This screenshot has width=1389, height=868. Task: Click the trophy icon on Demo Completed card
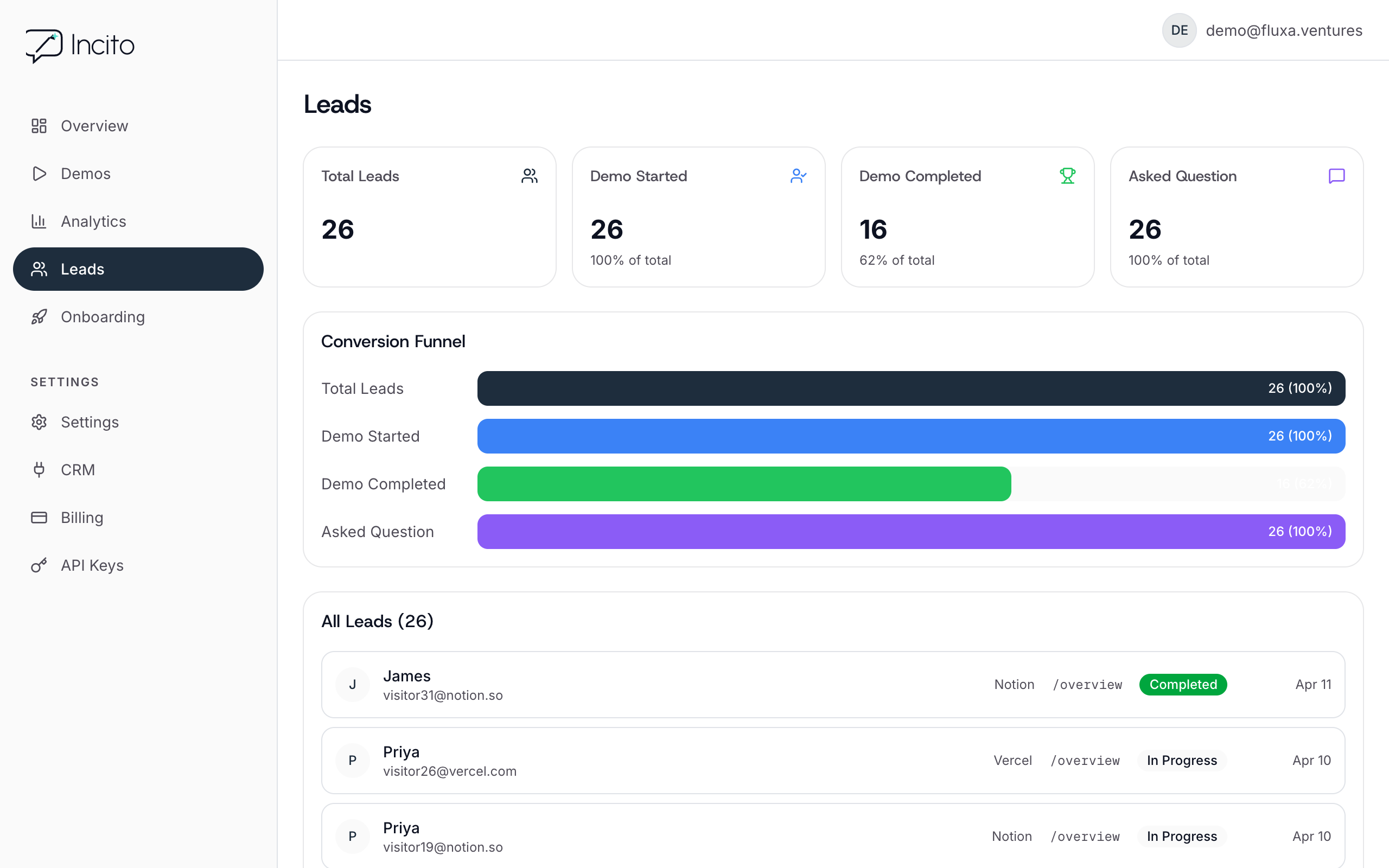tap(1067, 176)
